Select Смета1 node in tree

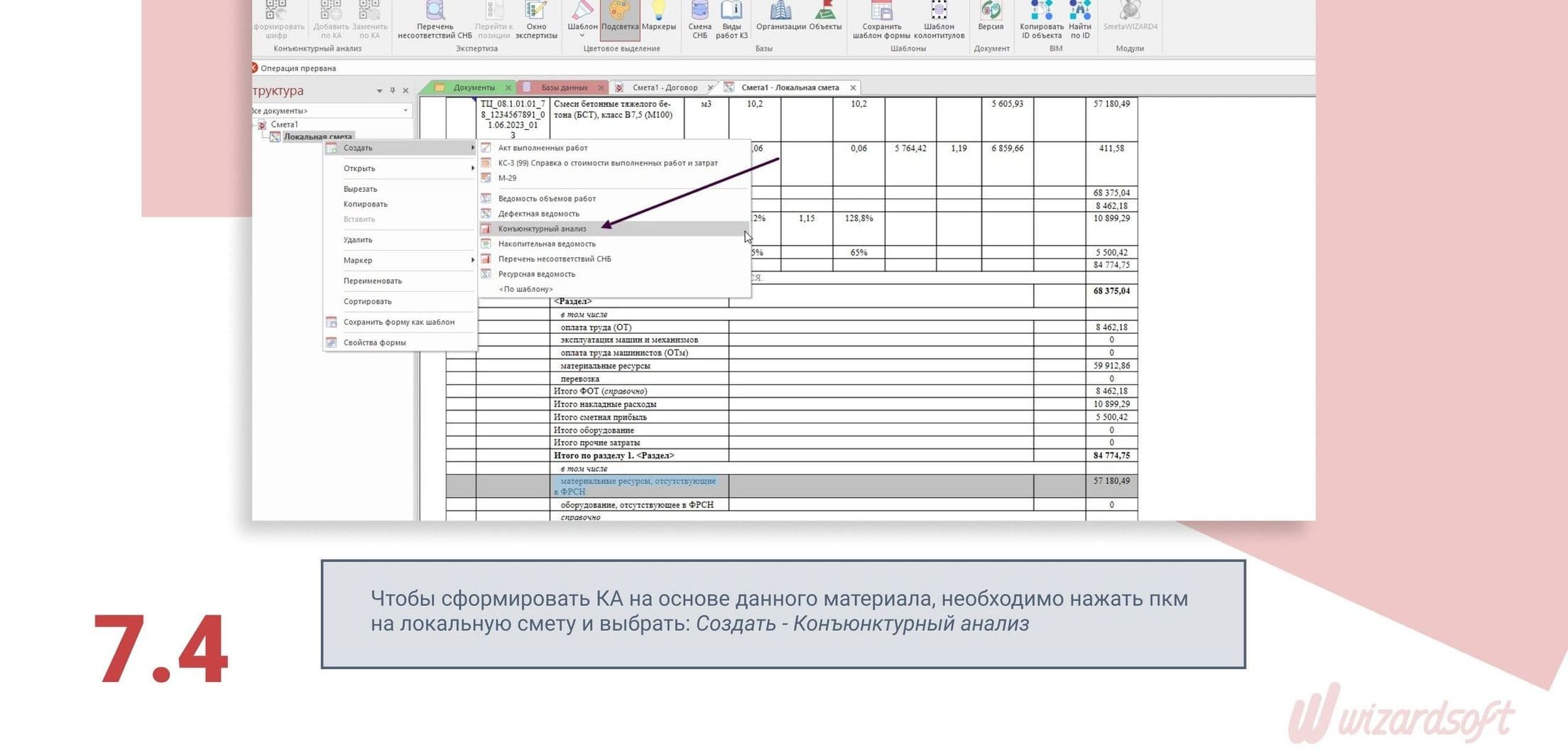284,124
